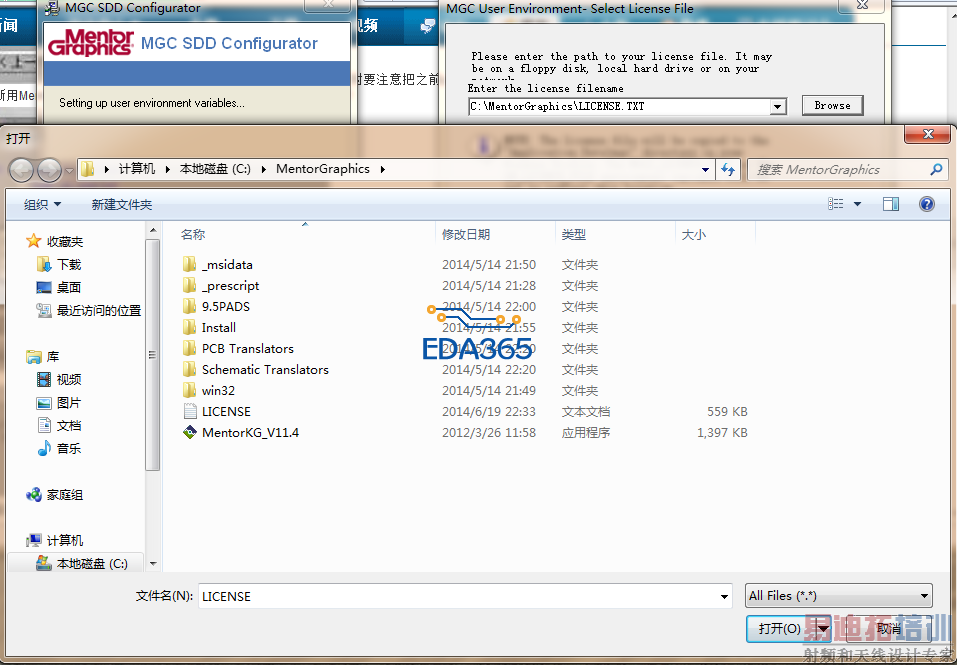Open the 图片 library
The height and width of the screenshot is (665, 957).
[x=69, y=403]
